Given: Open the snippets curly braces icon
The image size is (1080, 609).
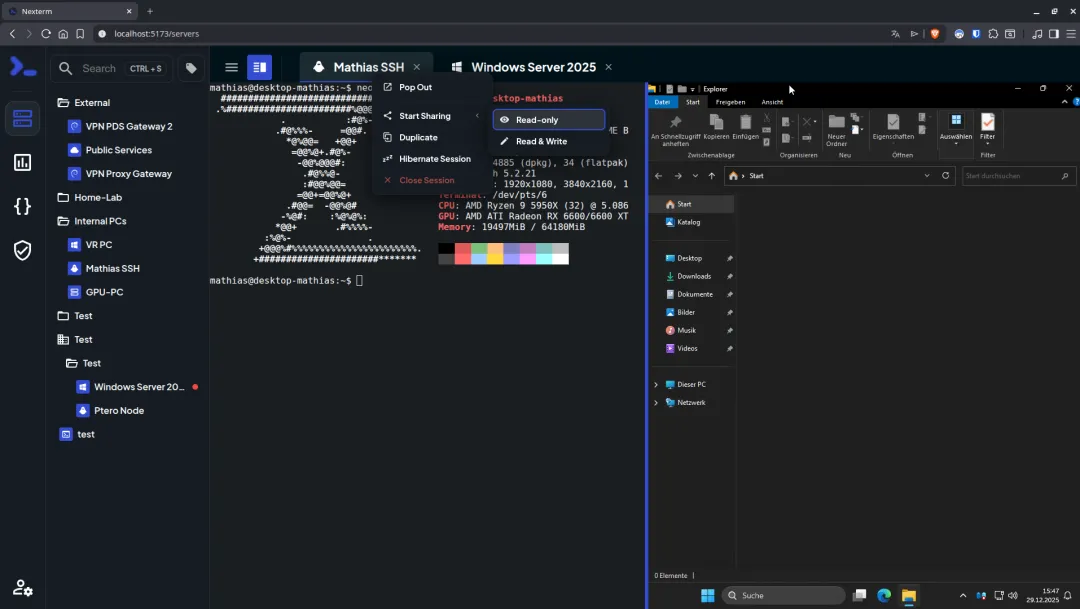Looking at the screenshot, I should tap(22, 206).
